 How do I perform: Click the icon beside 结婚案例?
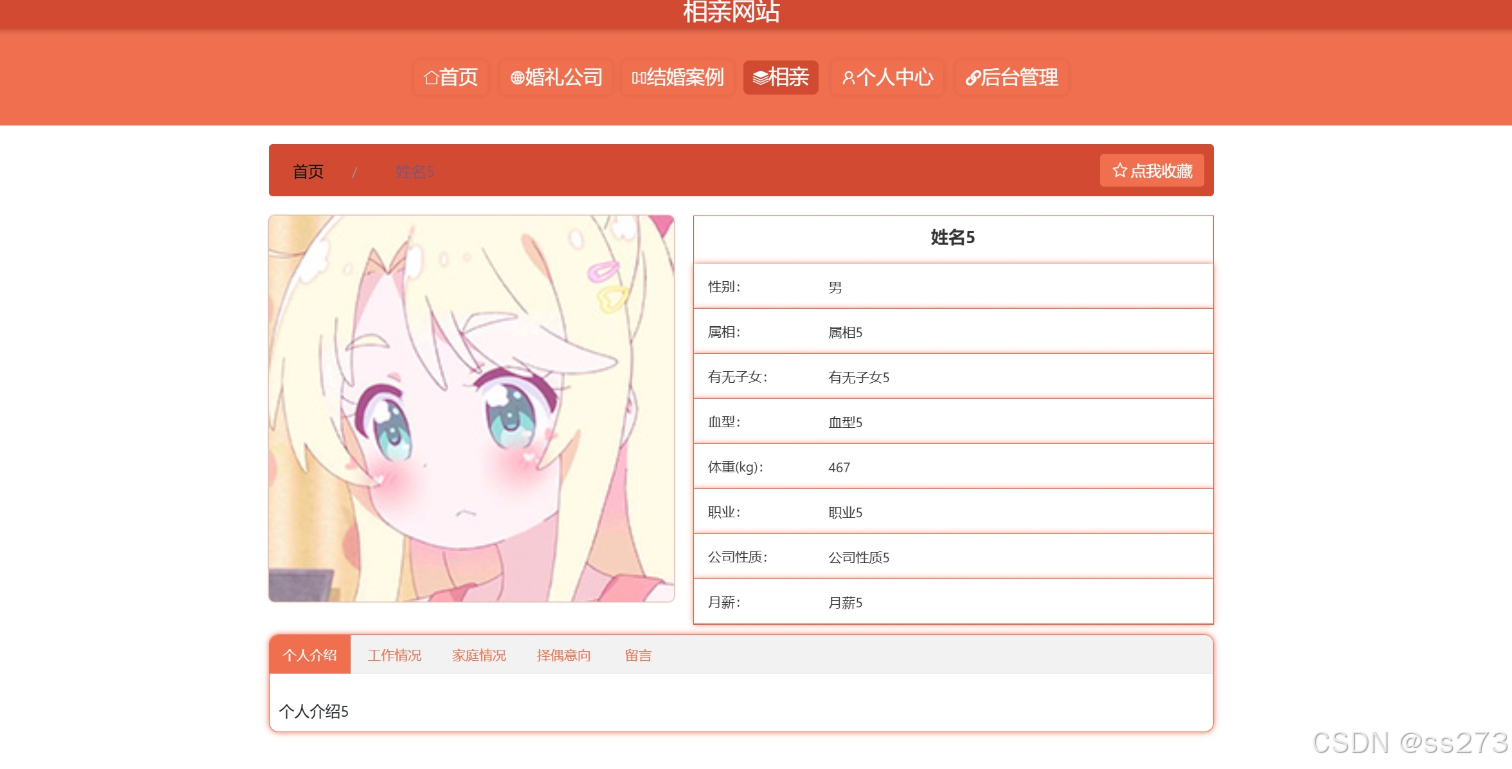[639, 78]
